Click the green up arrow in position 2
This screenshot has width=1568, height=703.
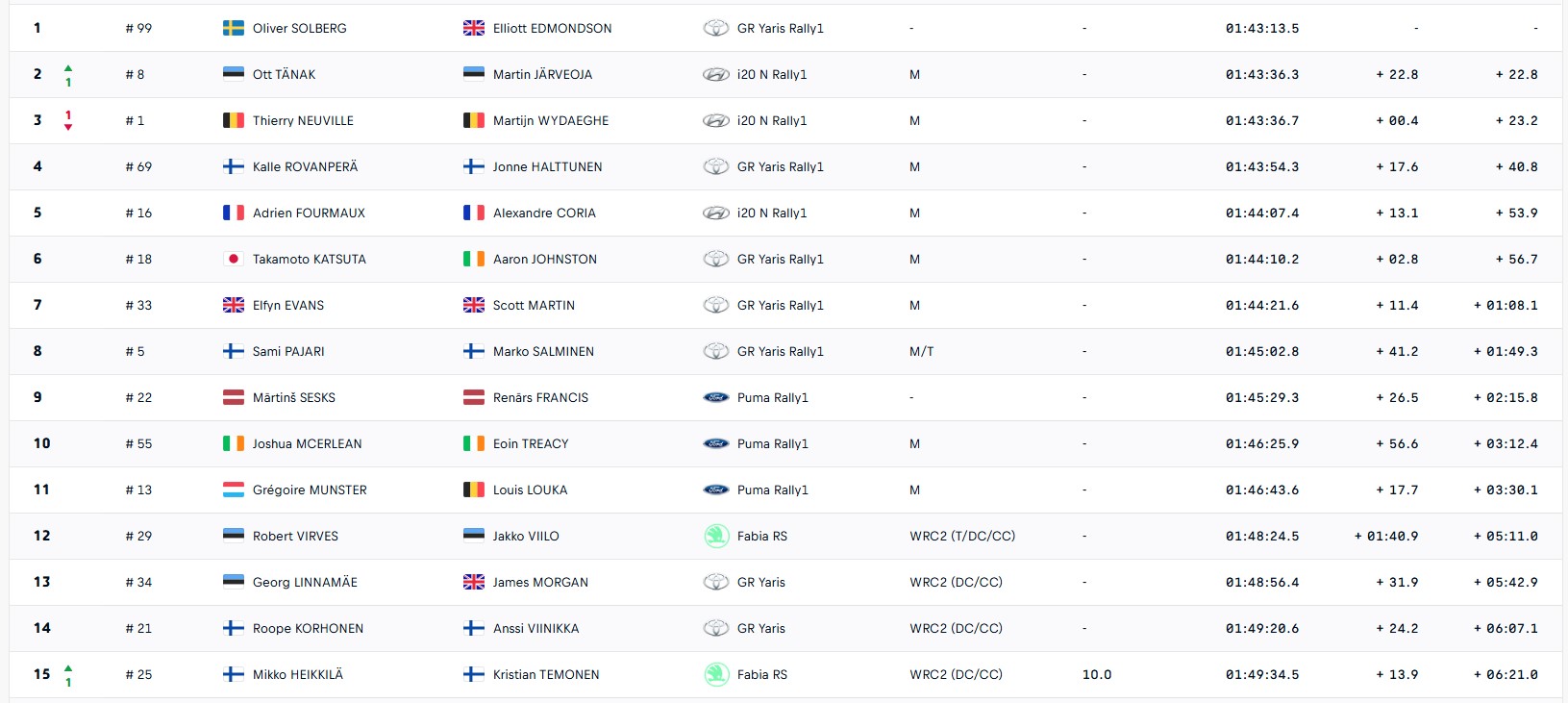[68, 68]
